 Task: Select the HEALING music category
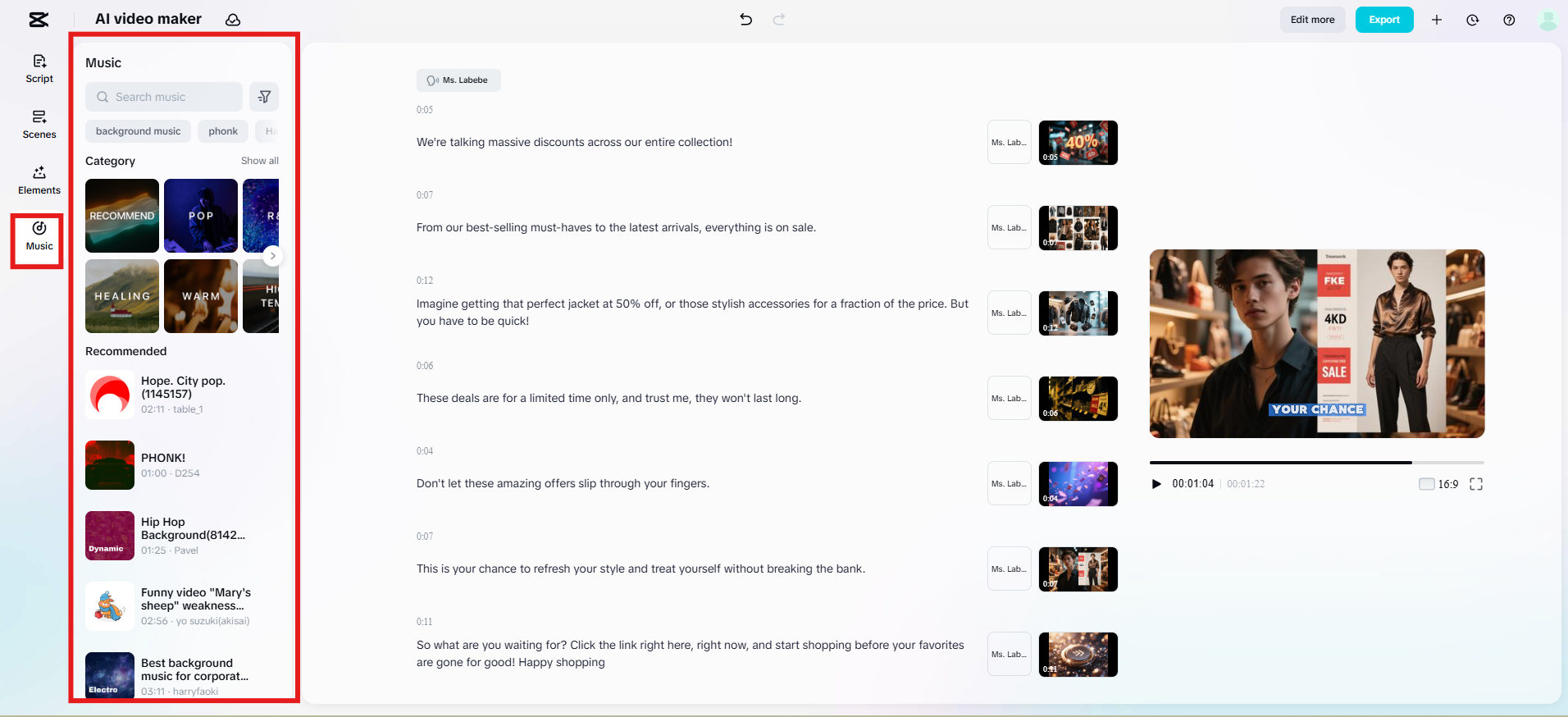[122, 296]
